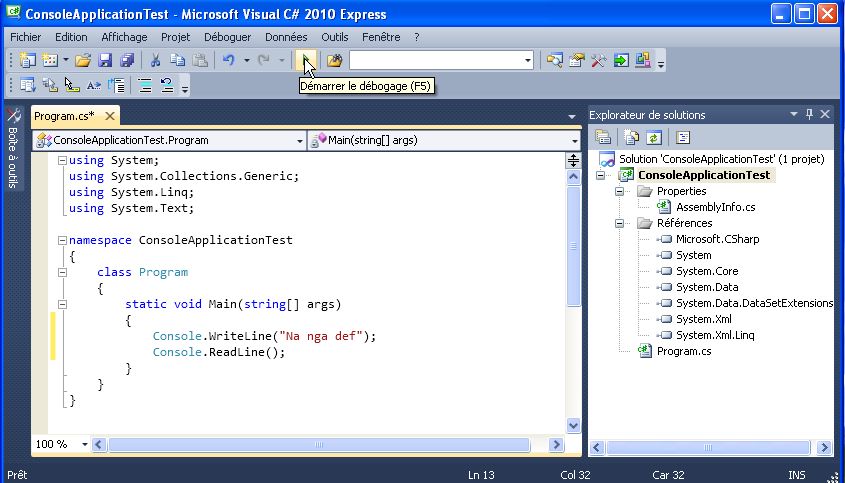Open Solution Explorer window position dropdown
The height and width of the screenshot is (483, 845).
coord(793,114)
